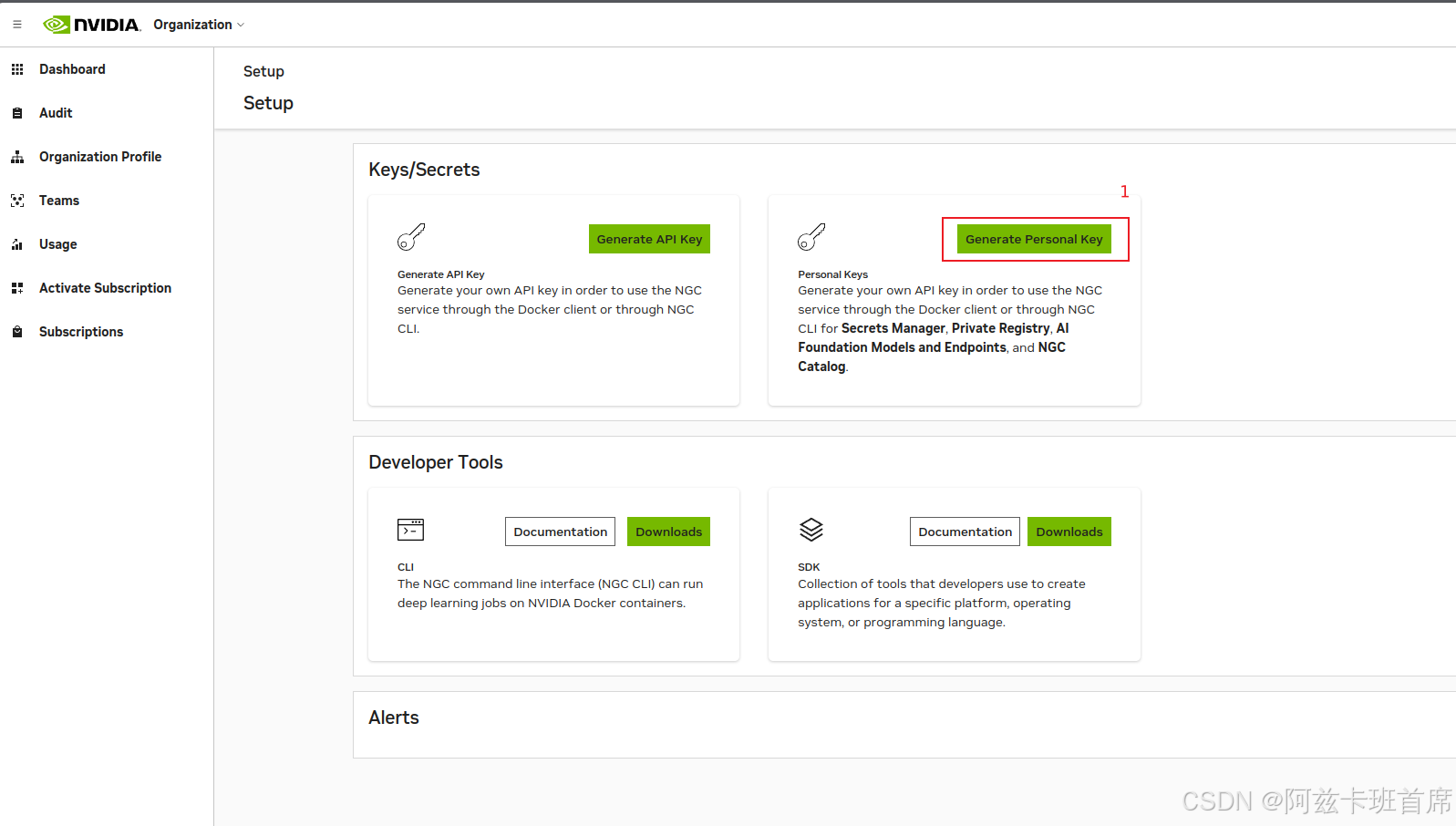Click the 'Personal Keys' card label
The height and width of the screenshot is (826, 1456).
(x=833, y=274)
